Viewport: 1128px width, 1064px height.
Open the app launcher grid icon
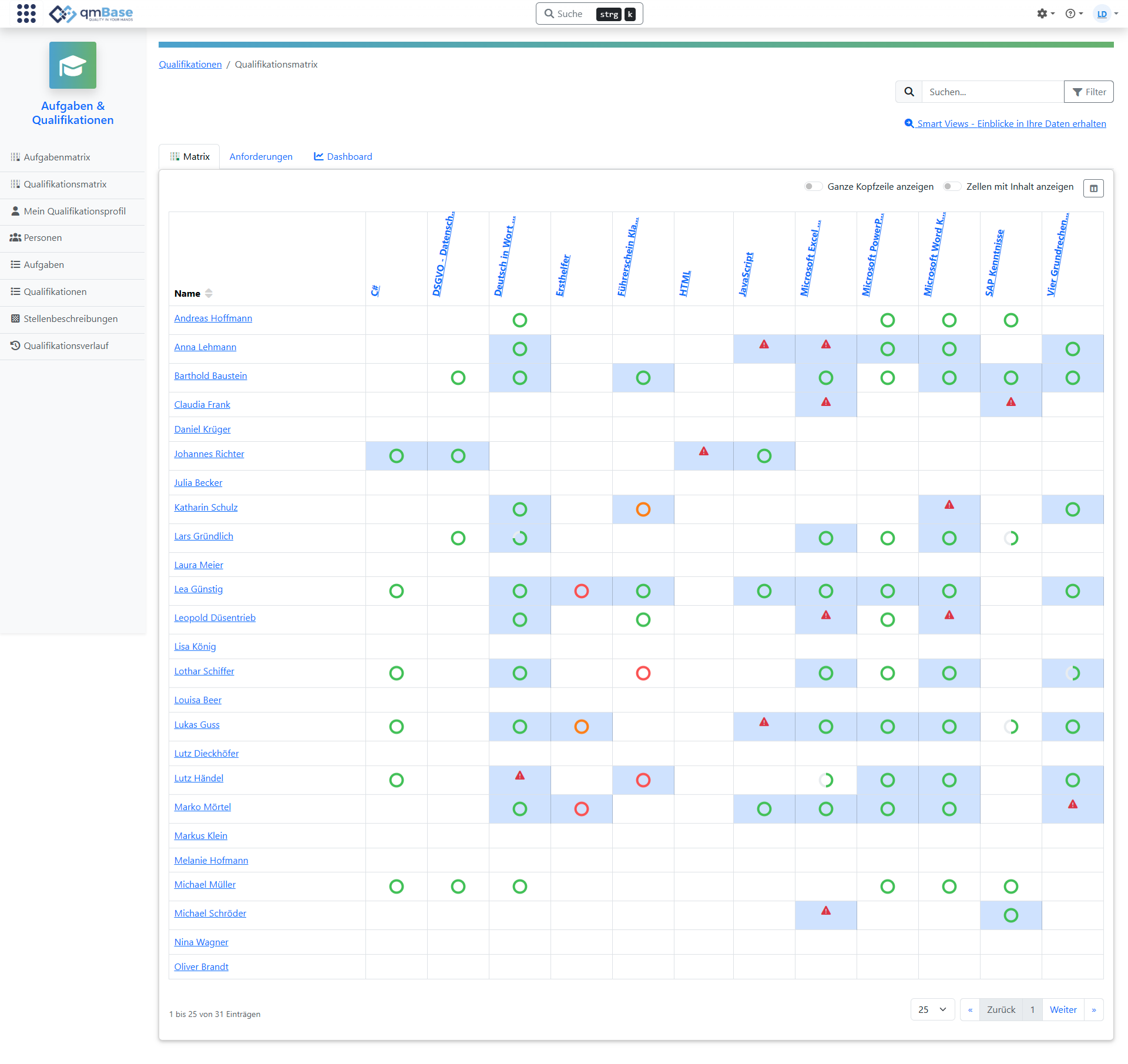[x=26, y=13]
